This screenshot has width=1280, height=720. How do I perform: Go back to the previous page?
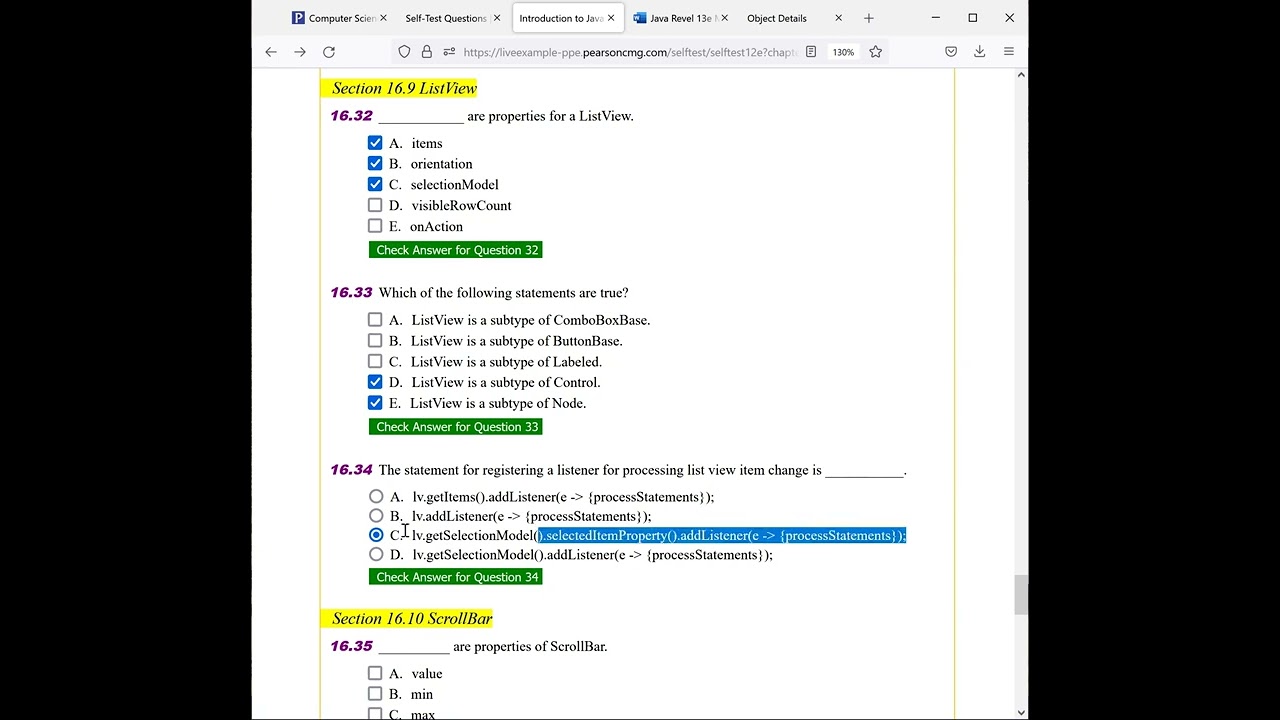[271, 52]
